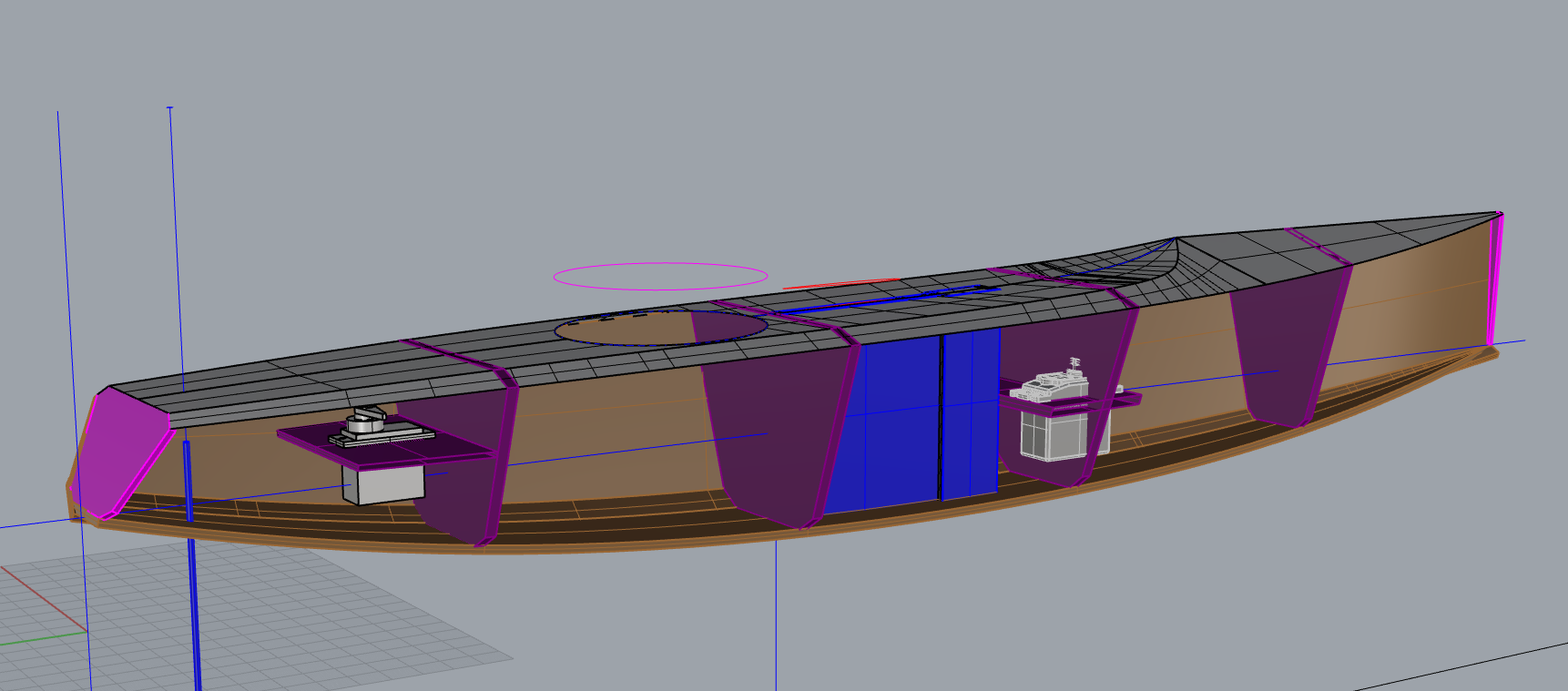The image size is (1568, 691).
Task: Pick the purple bulkhead beside the blue panel
Action: click(774, 428)
